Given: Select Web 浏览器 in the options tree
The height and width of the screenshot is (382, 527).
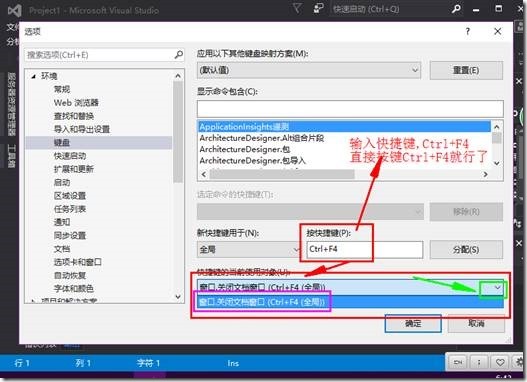Looking at the screenshot, I should pos(76,102).
